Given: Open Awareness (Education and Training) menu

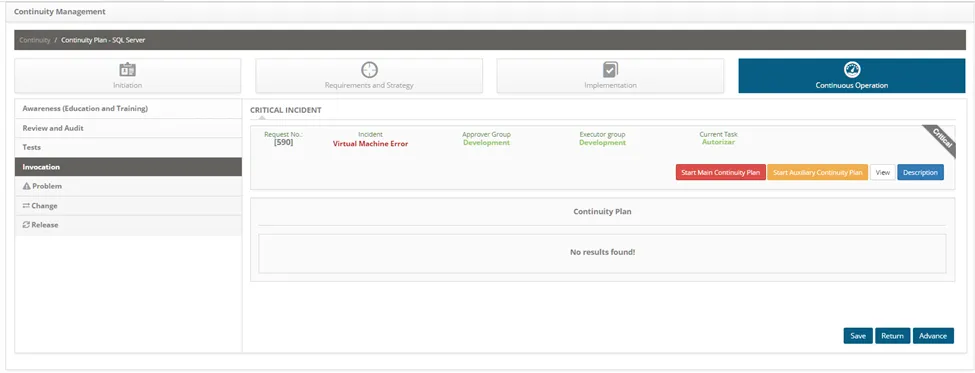Looking at the screenshot, I should [x=128, y=109].
